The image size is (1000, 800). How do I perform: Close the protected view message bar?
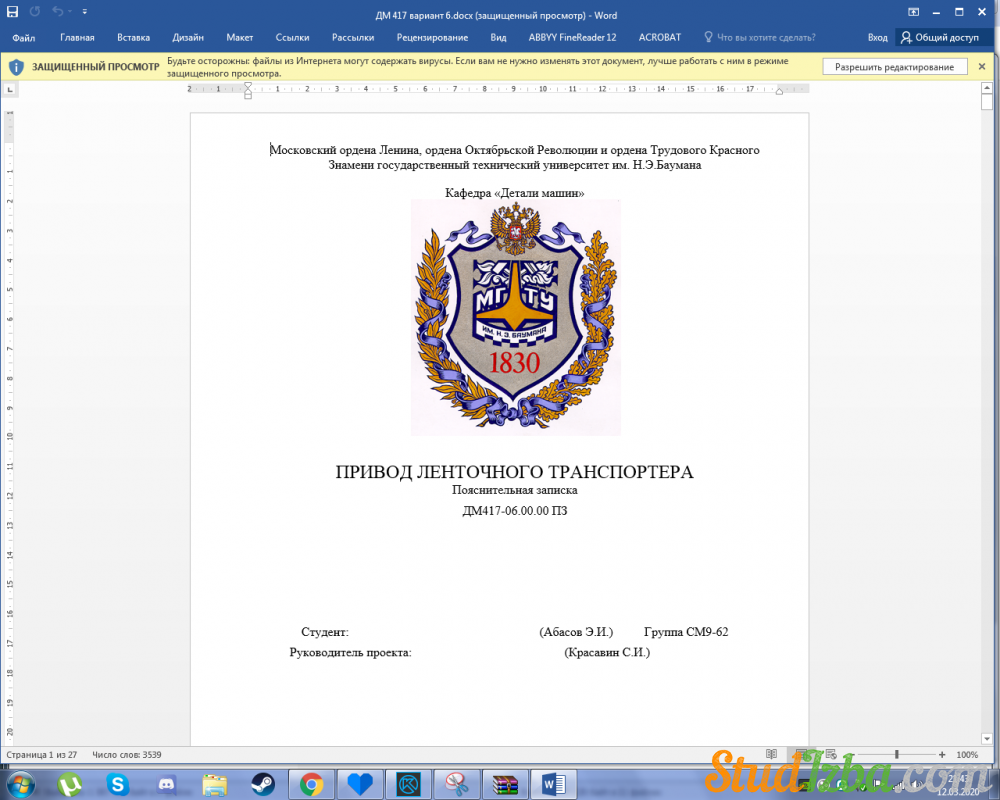click(982, 66)
